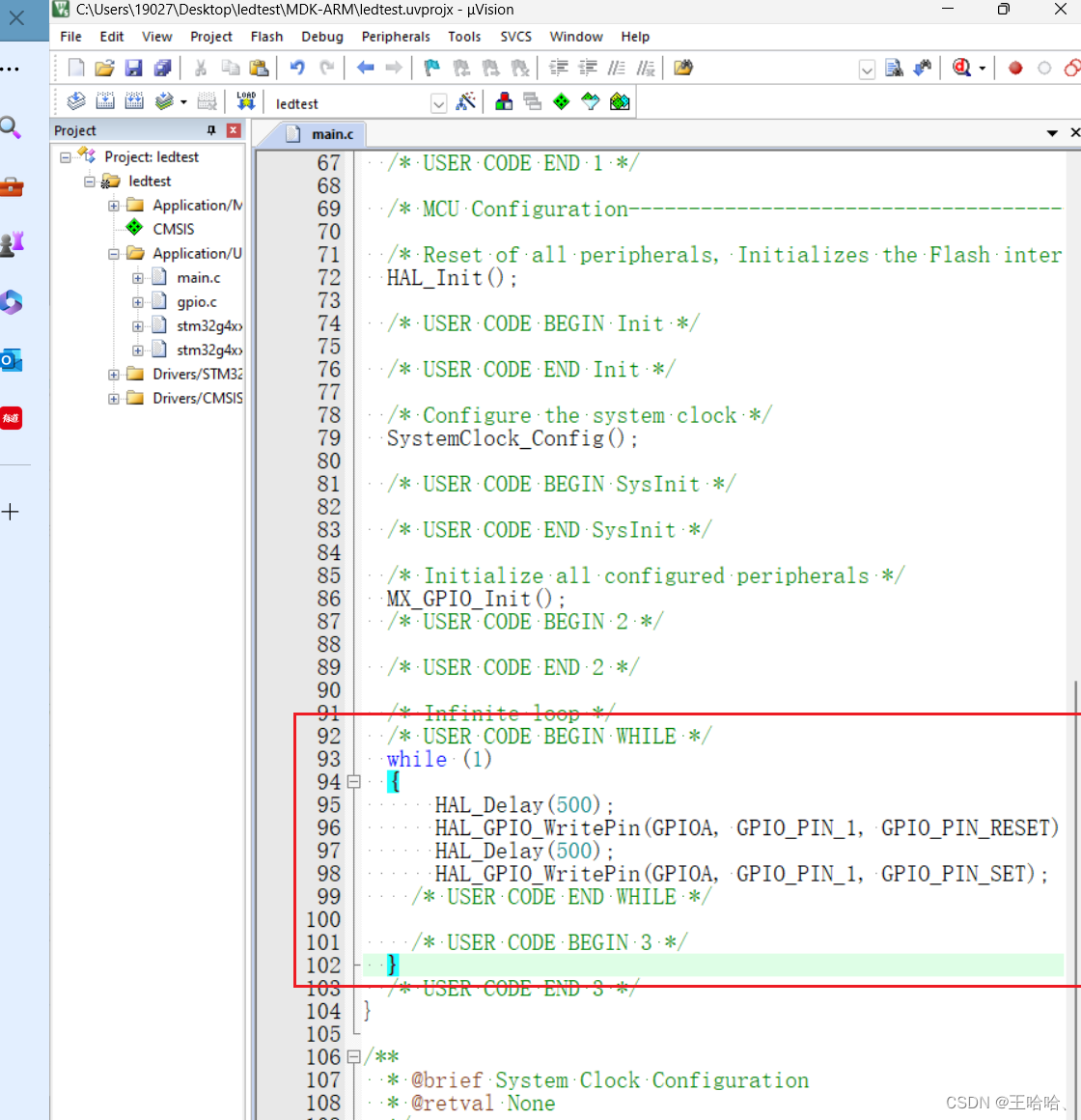1081x1120 pixels.
Task: Select the CMSIS item in the project tree
Action: pyautogui.click(x=173, y=229)
